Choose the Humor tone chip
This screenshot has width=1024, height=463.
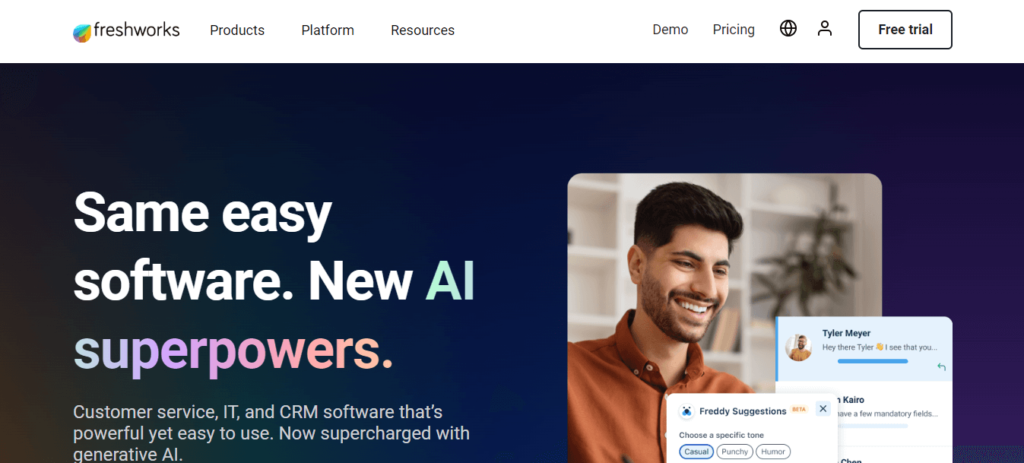coord(773,451)
